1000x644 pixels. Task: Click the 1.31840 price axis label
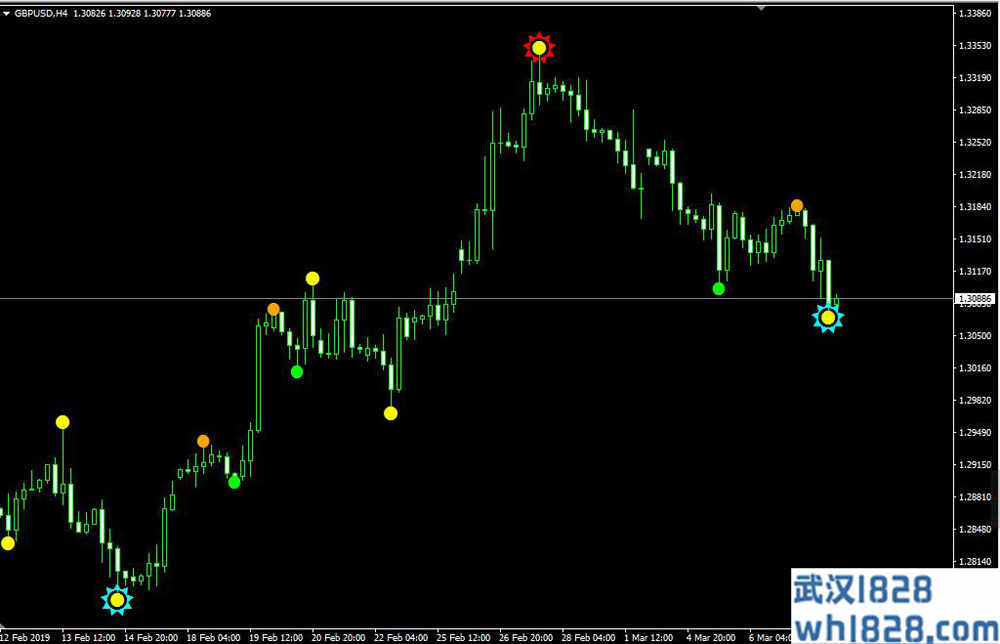click(975, 207)
